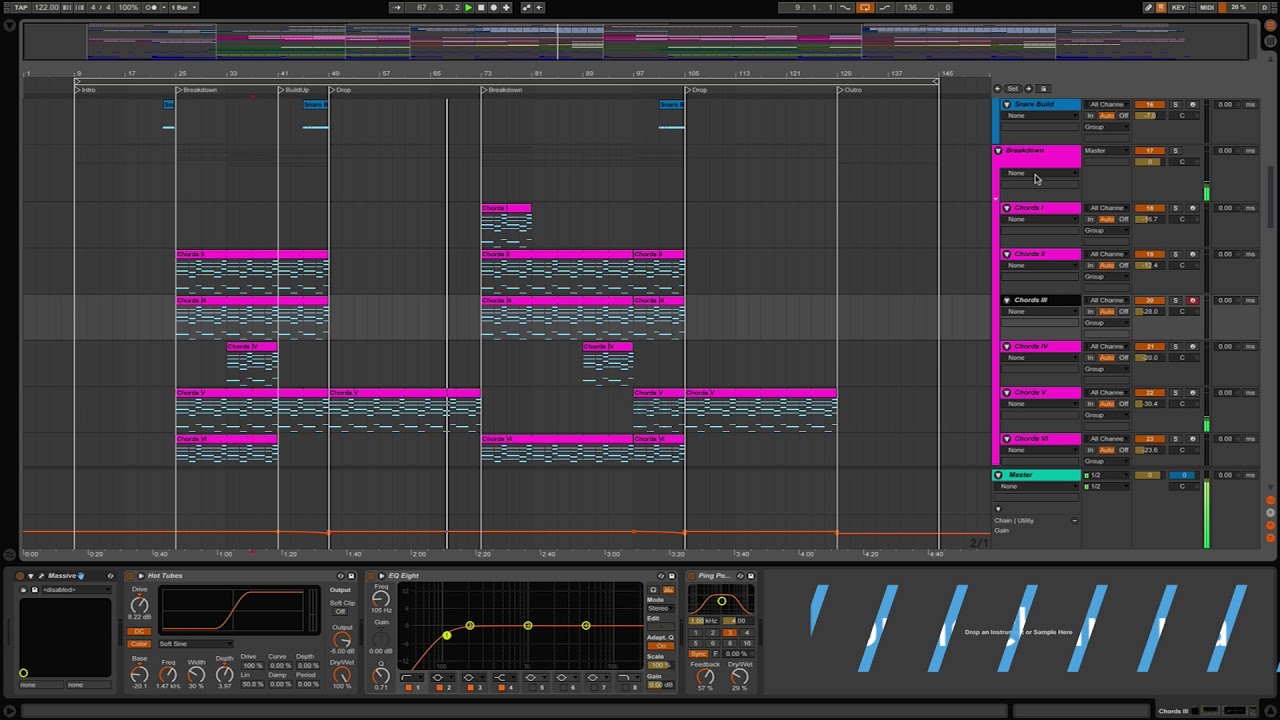Viewport: 1280px width, 720px height.
Task: Open Snare Build All Channels input dropdown
Action: coord(1107,104)
